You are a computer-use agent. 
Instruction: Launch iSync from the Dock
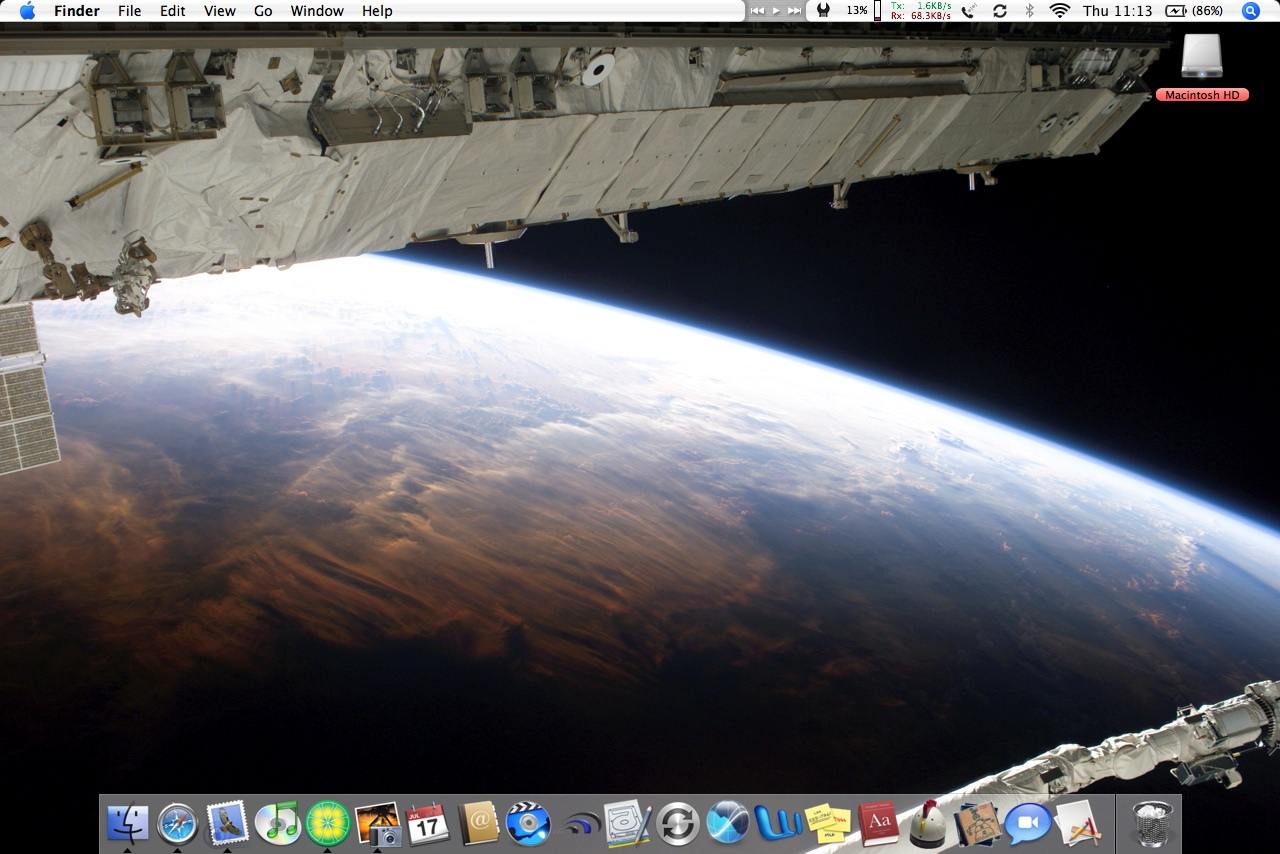[678, 824]
